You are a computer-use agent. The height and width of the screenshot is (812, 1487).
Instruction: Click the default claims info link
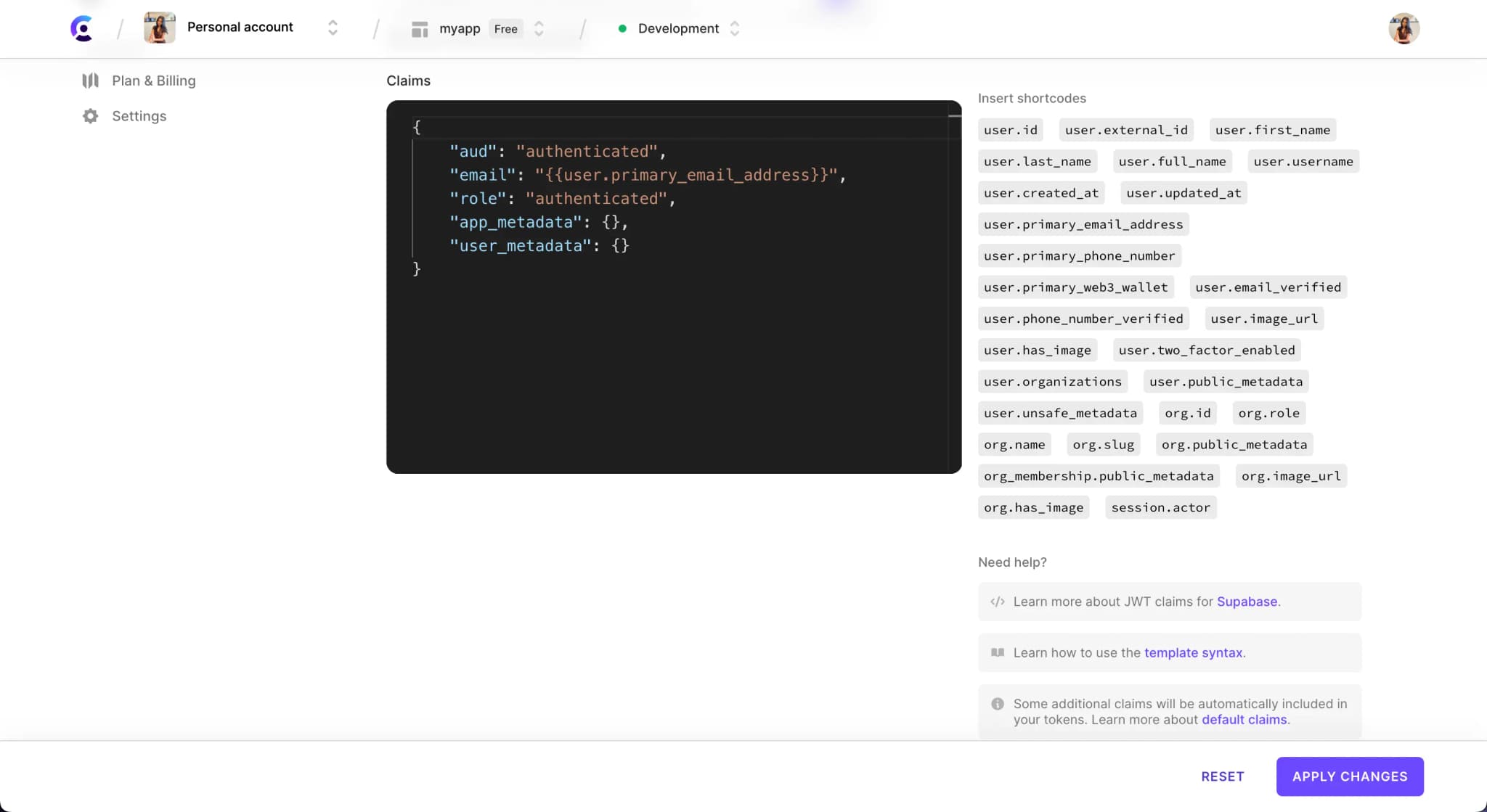coord(1244,719)
